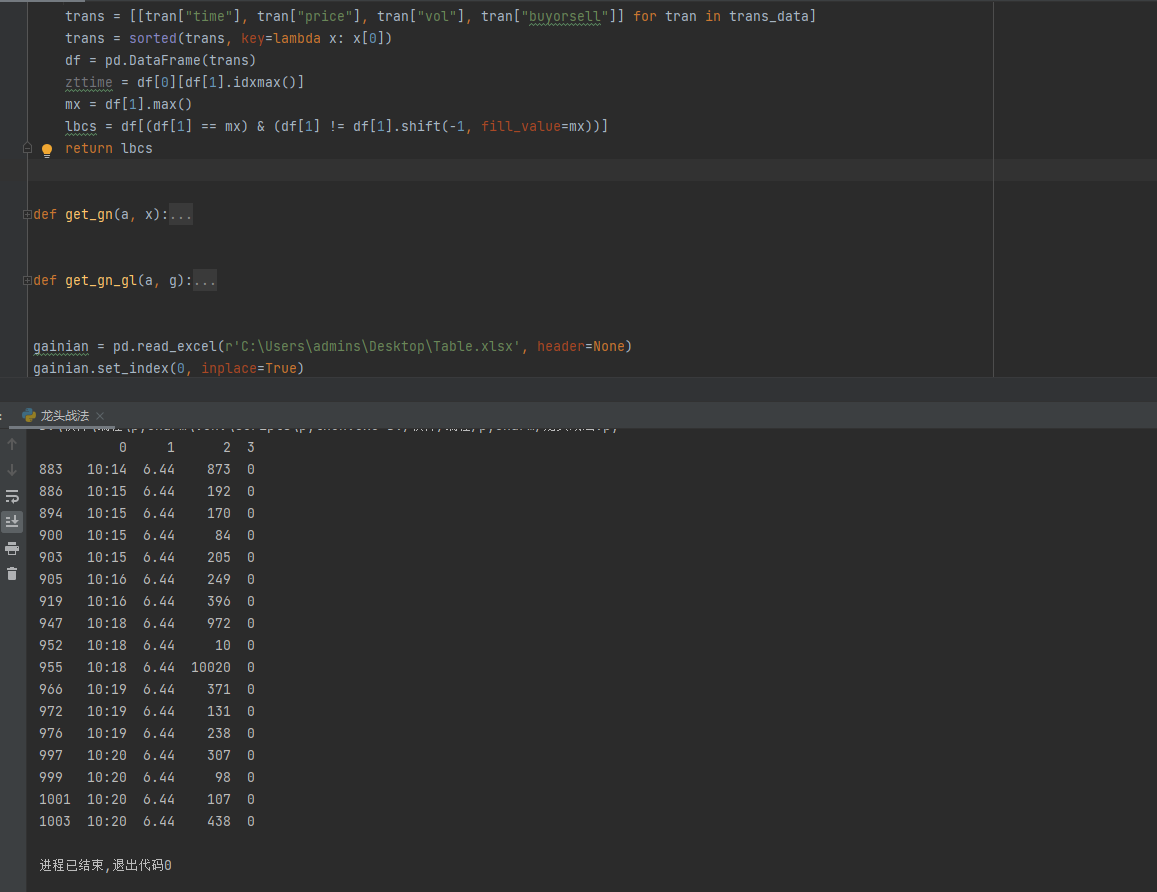Click mx = df[1].max() line
The height and width of the screenshot is (892, 1157).
128,105
